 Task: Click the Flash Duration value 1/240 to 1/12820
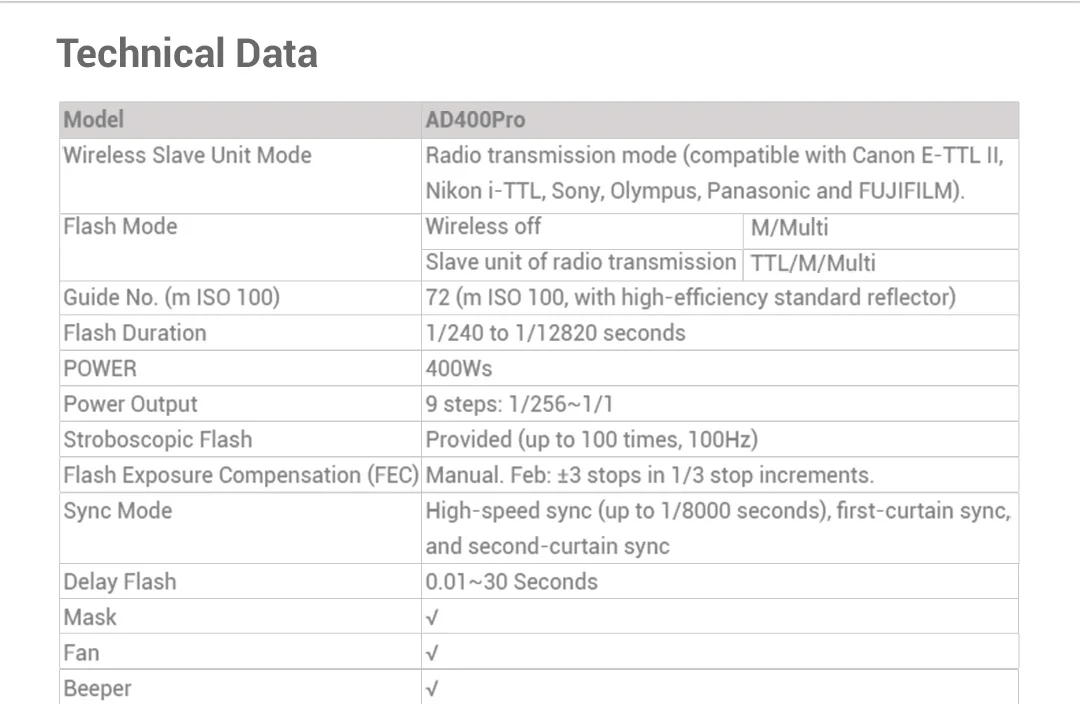coord(555,333)
